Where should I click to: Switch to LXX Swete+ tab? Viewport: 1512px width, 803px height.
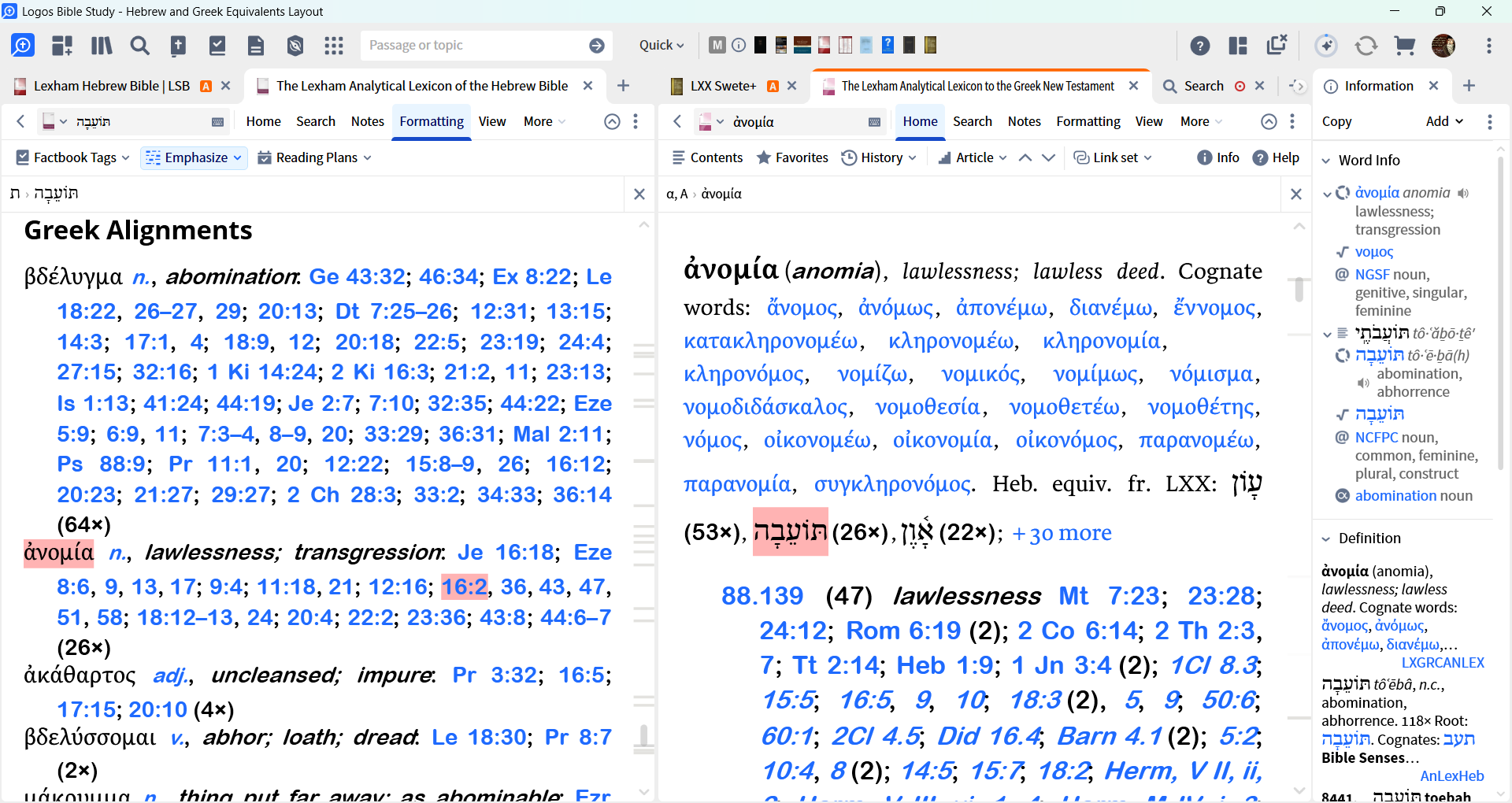tap(723, 86)
